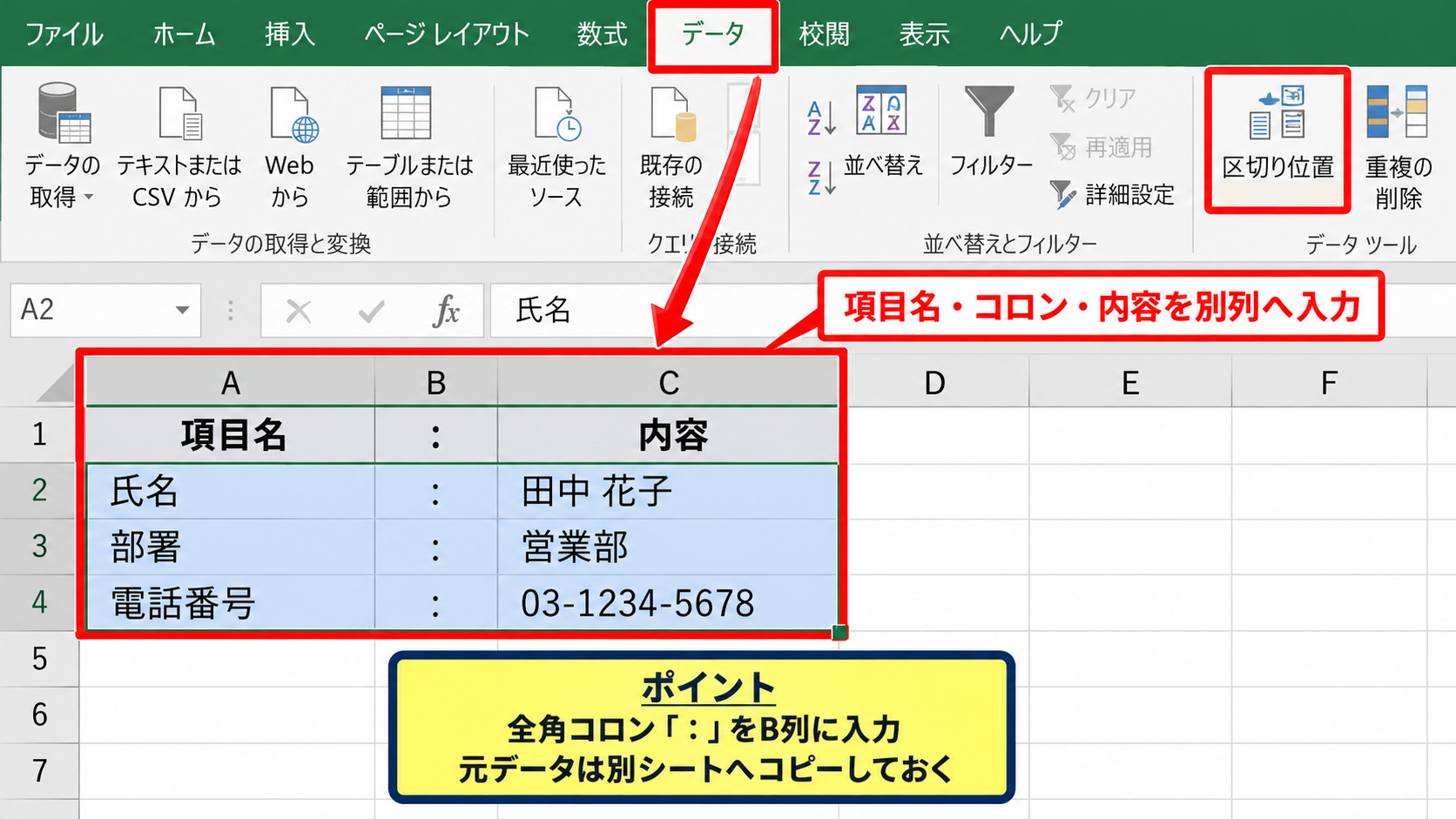Open 最近使ったソース icon

tap(557, 113)
